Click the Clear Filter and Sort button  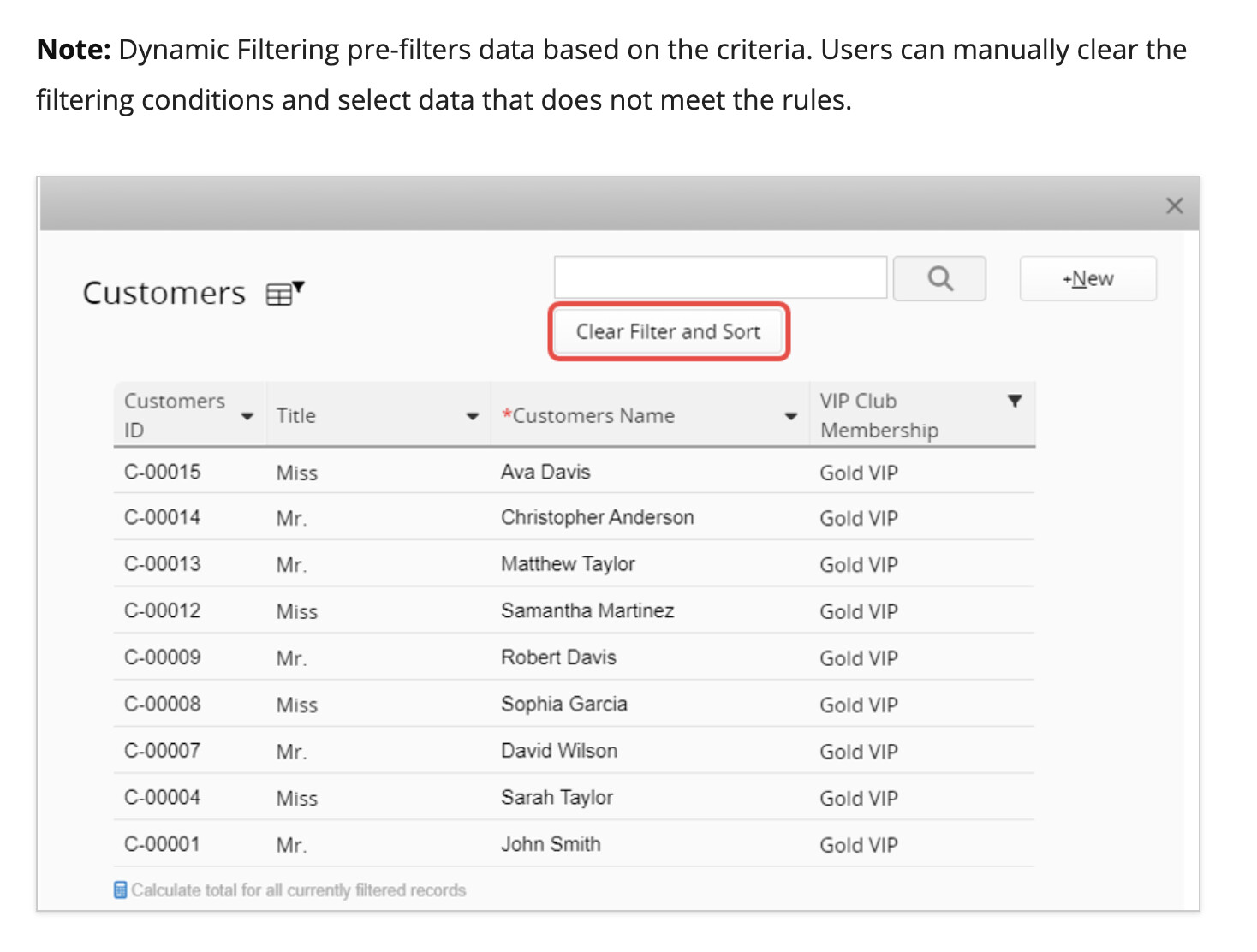668,331
